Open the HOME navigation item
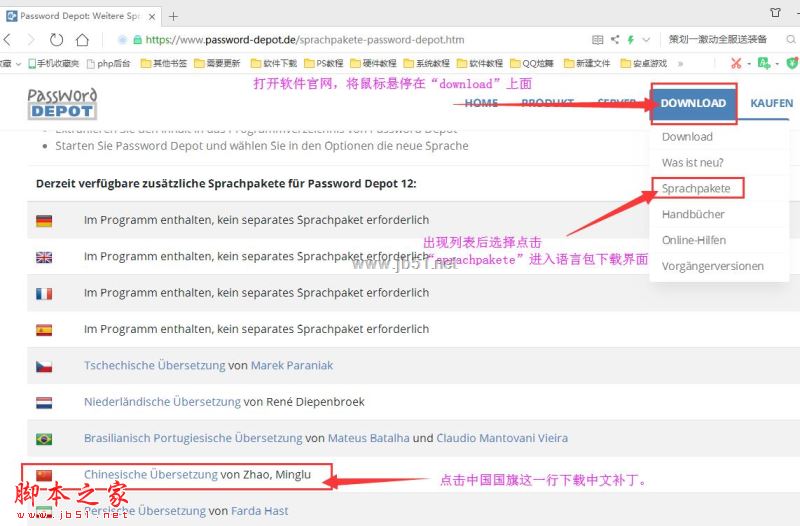The image size is (800, 526). click(481, 103)
